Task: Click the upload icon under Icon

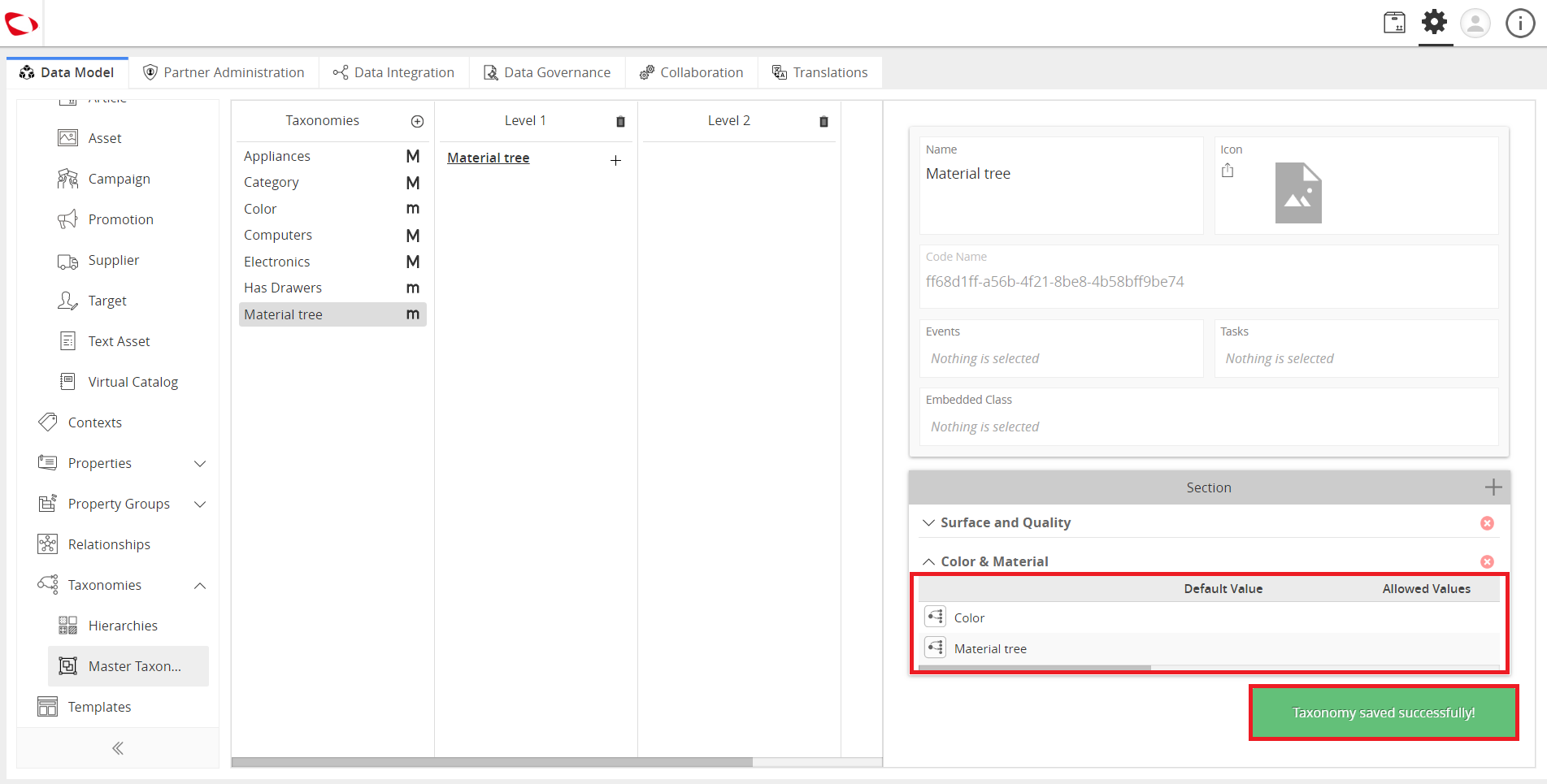Action: [1228, 171]
